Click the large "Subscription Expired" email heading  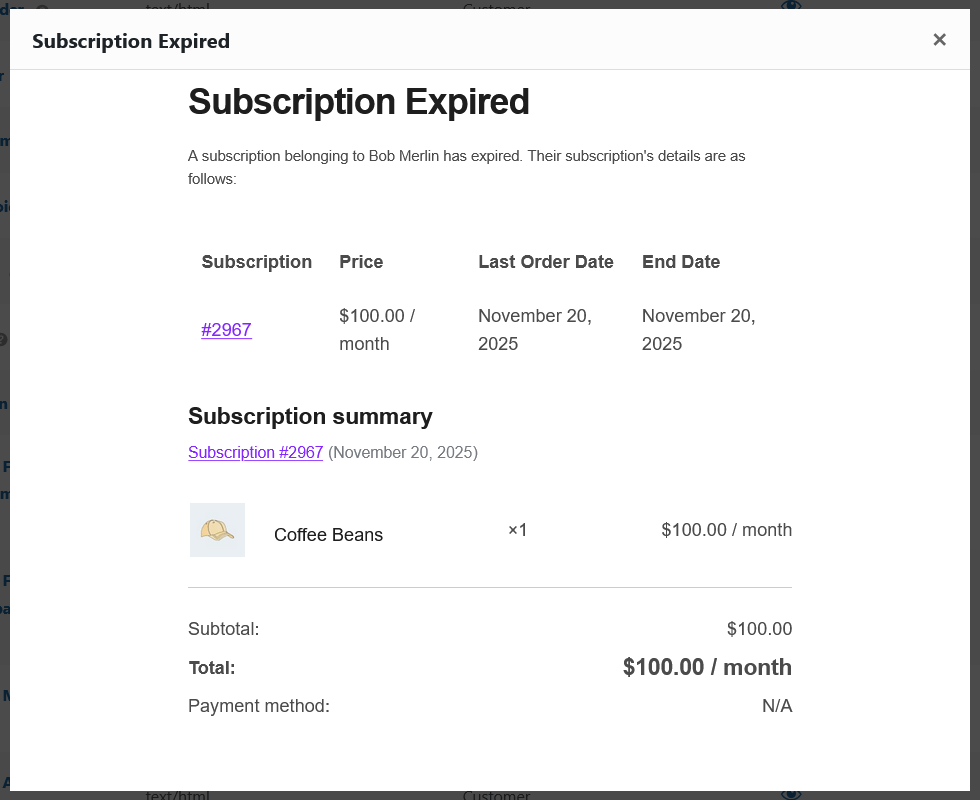tap(358, 102)
